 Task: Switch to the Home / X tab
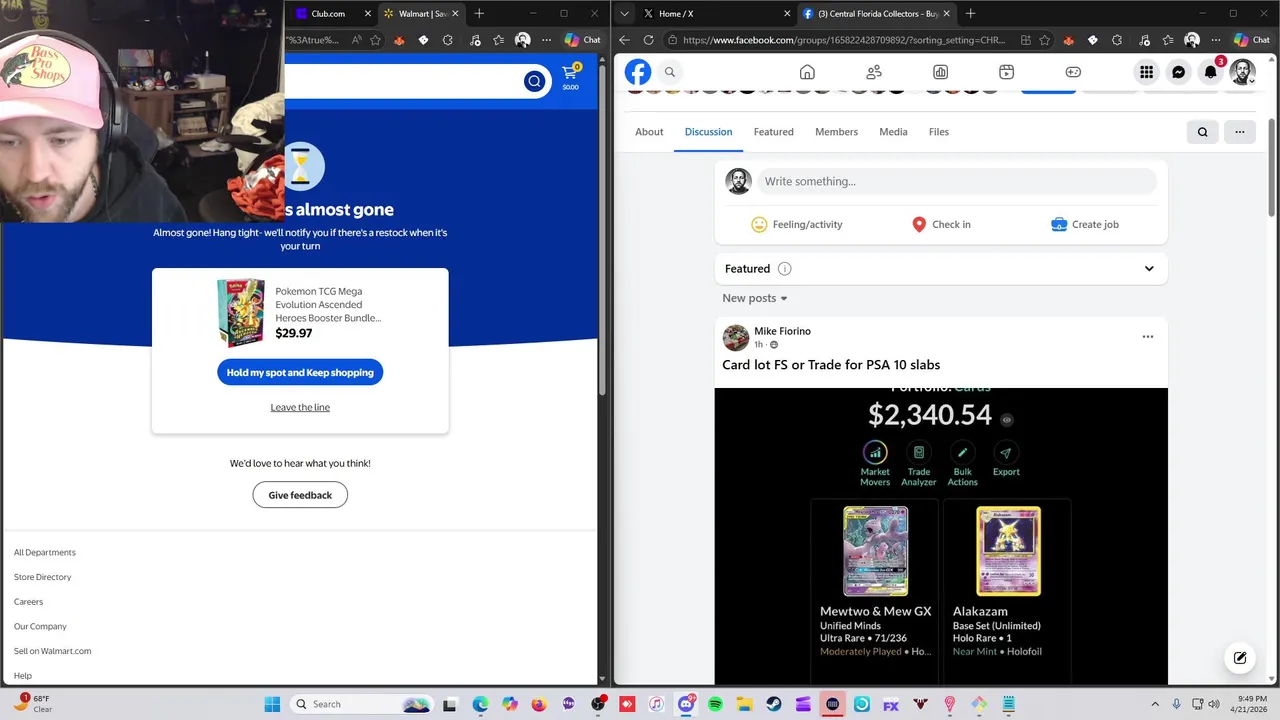tap(716, 13)
